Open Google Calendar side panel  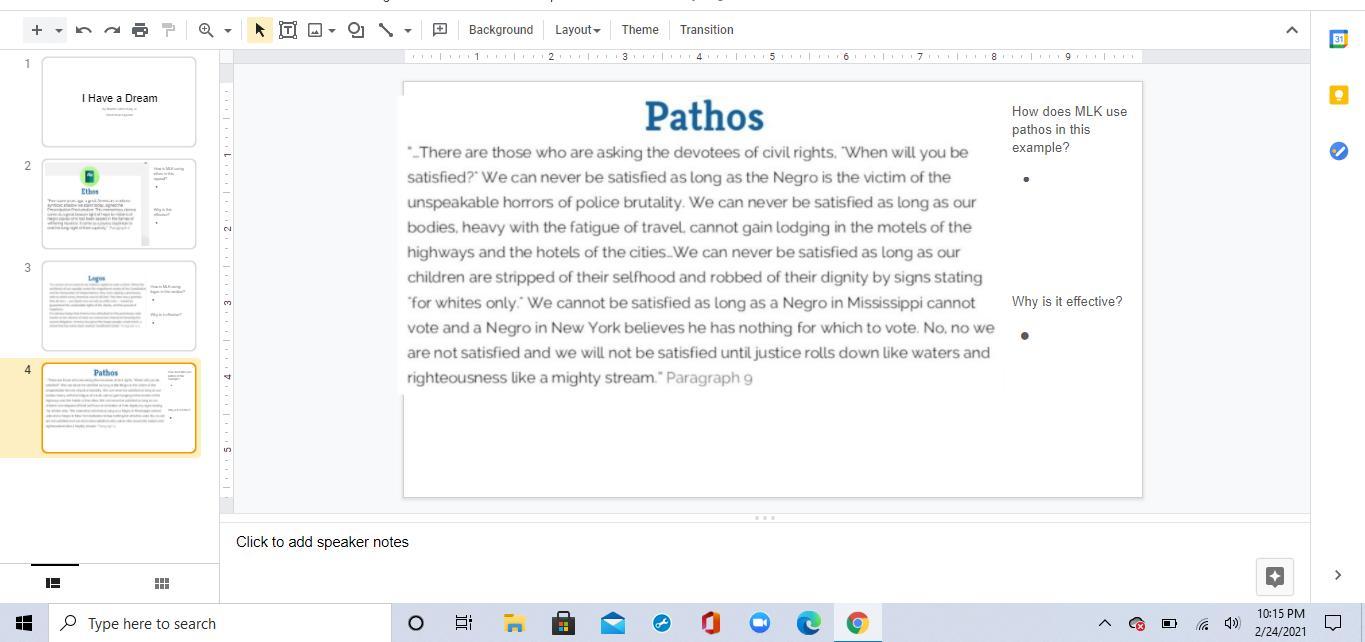(x=1338, y=39)
